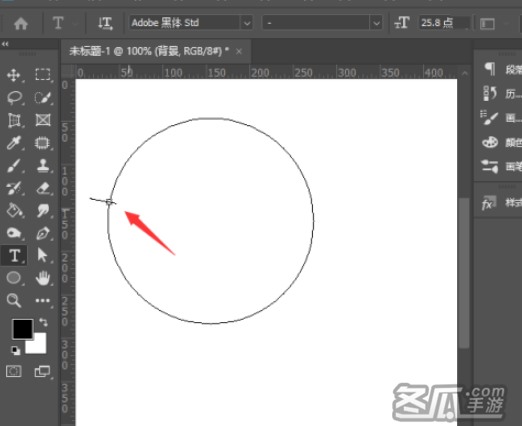Screen dimensions: 522x426
Task: Select the Eraser tool
Action: (x=43, y=188)
